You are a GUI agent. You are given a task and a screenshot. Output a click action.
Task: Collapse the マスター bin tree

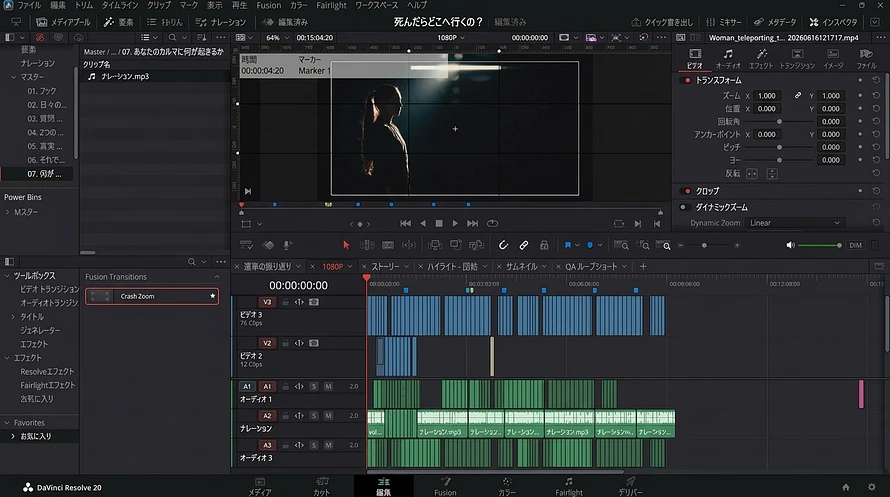click(x=14, y=77)
